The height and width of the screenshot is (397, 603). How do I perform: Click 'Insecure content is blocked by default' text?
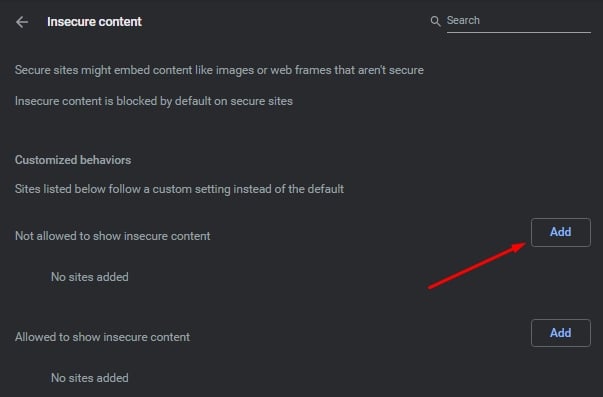[154, 101]
